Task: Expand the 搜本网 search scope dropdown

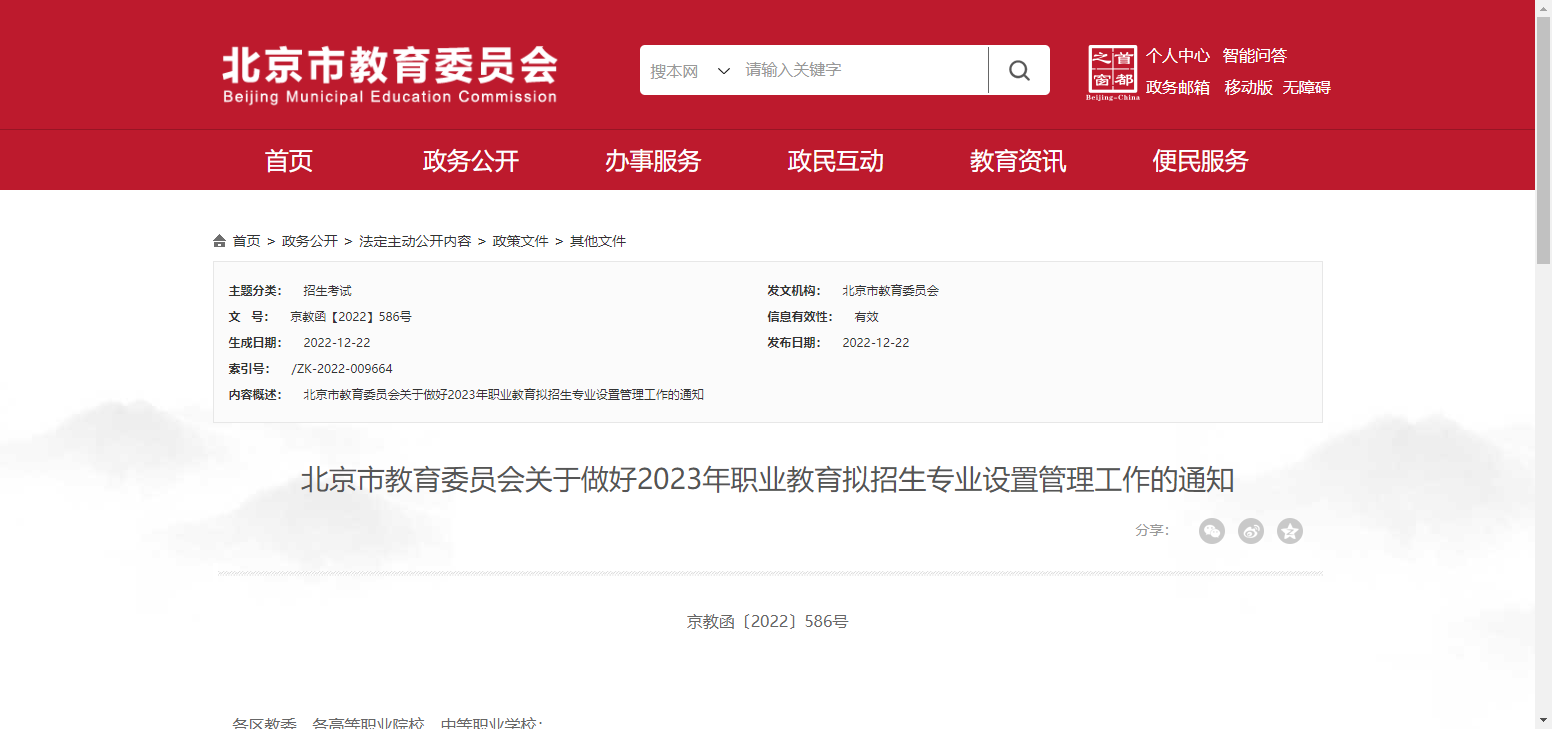Action: [690, 71]
